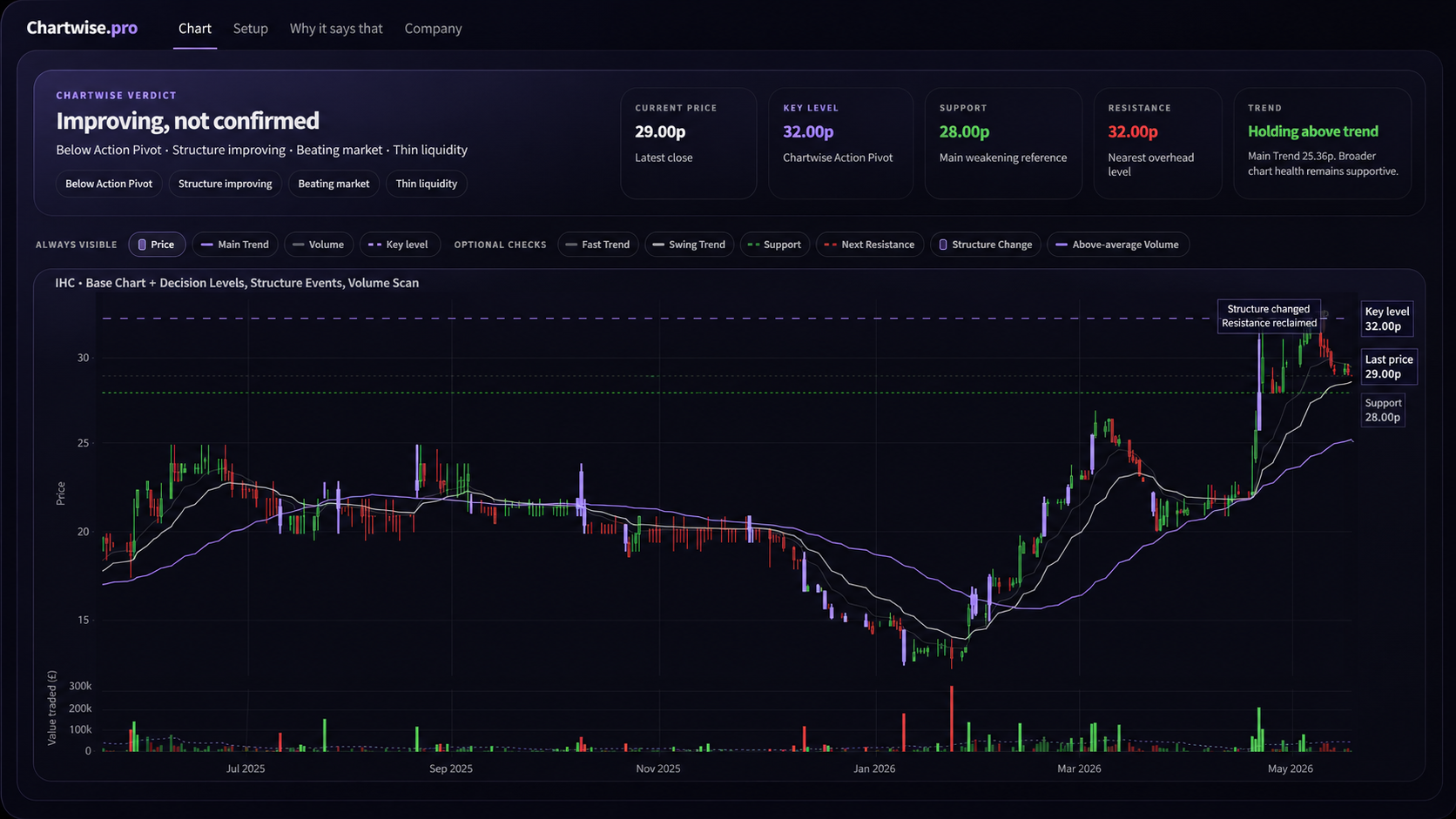Click the Sep 2025 axis label

pos(451,769)
